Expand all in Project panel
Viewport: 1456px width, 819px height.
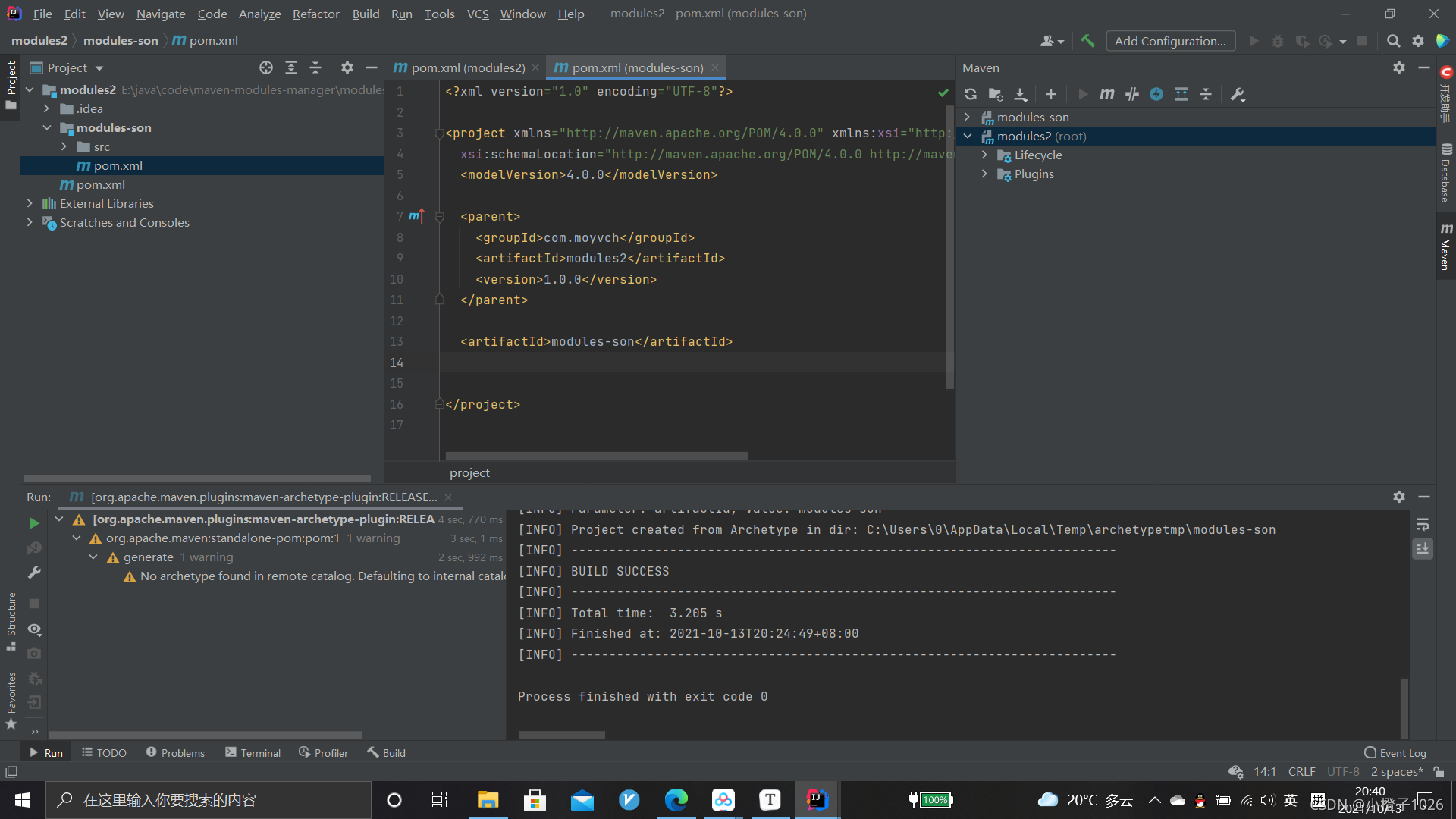(291, 67)
